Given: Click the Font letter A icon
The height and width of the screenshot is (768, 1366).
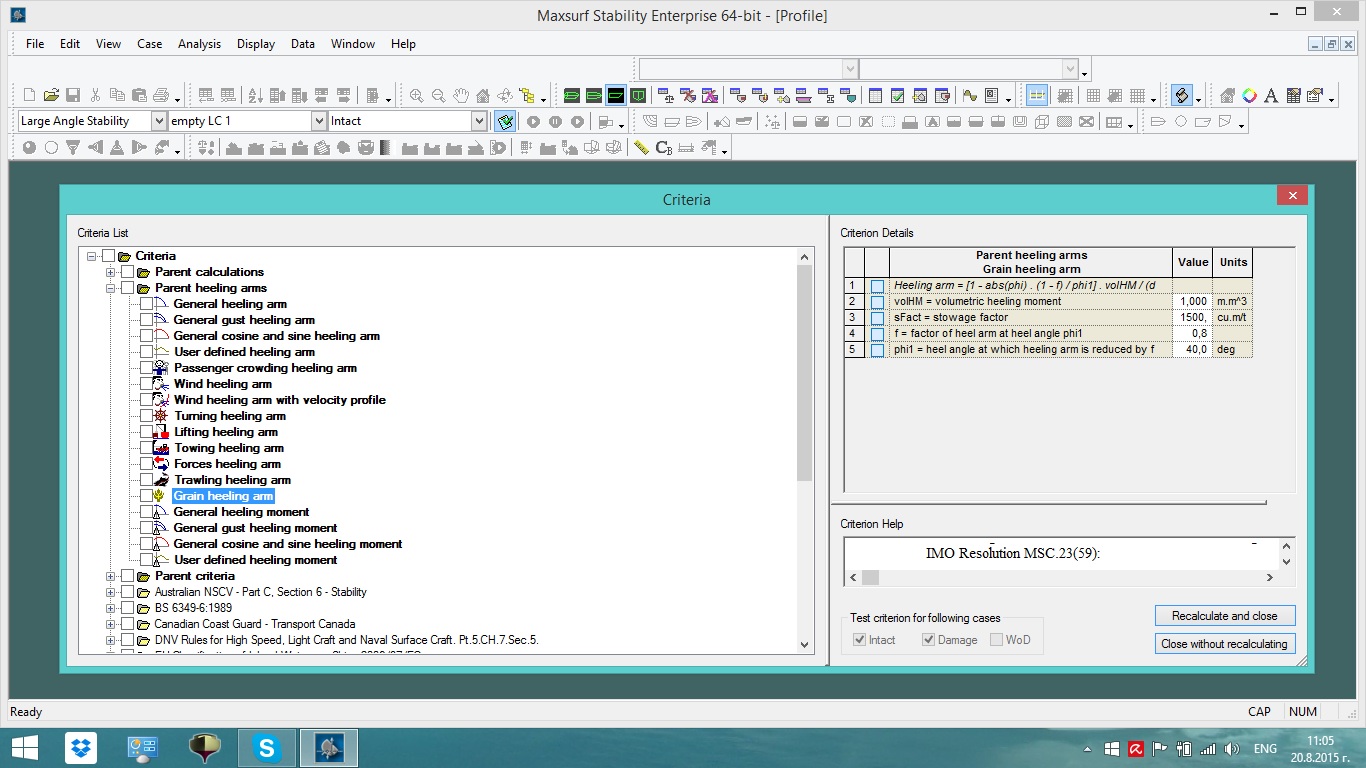Looking at the screenshot, I should click(x=1271, y=96).
